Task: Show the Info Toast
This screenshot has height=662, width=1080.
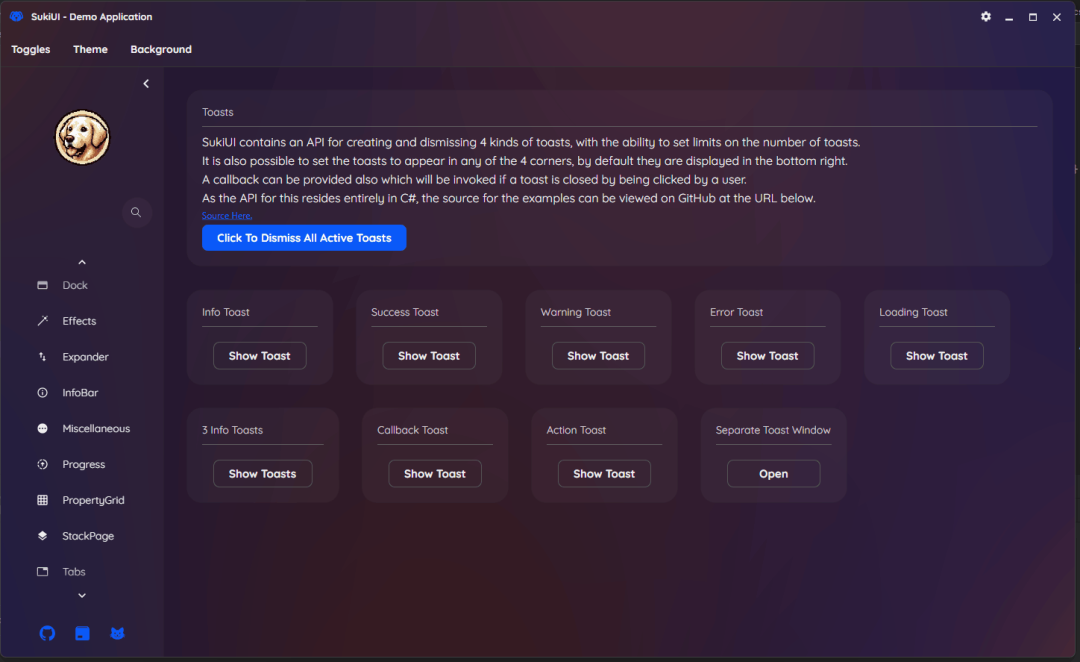Action: click(x=260, y=355)
